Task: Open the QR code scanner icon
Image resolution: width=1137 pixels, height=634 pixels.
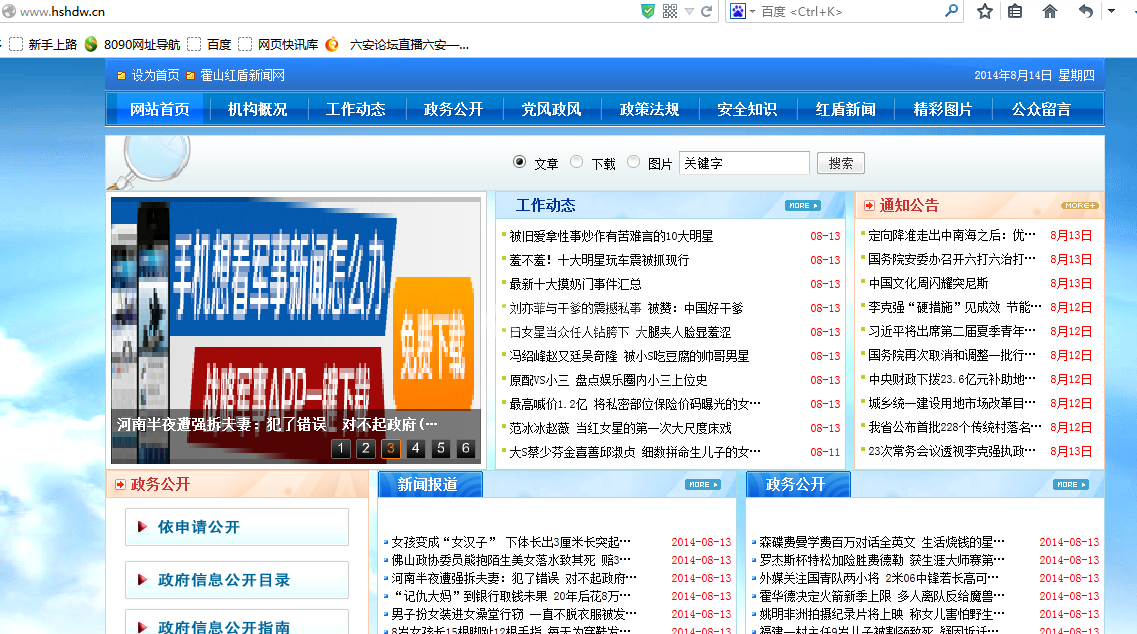Action: 670,11
